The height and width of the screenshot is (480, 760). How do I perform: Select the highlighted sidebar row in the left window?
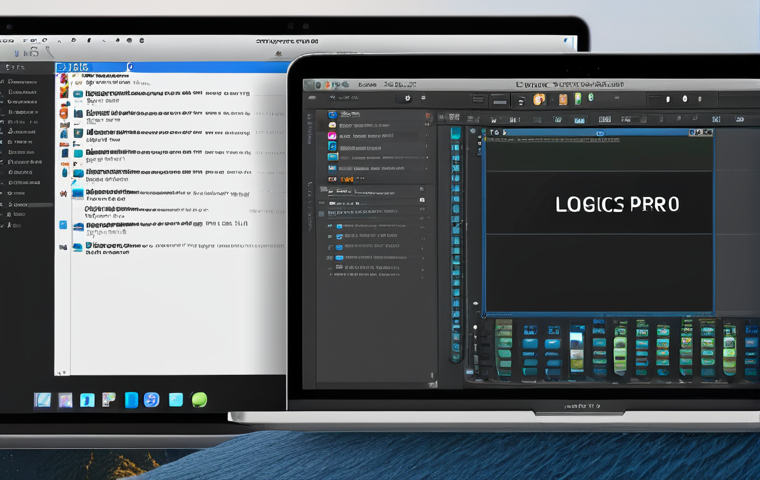pyautogui.click(x=27, y=205)
